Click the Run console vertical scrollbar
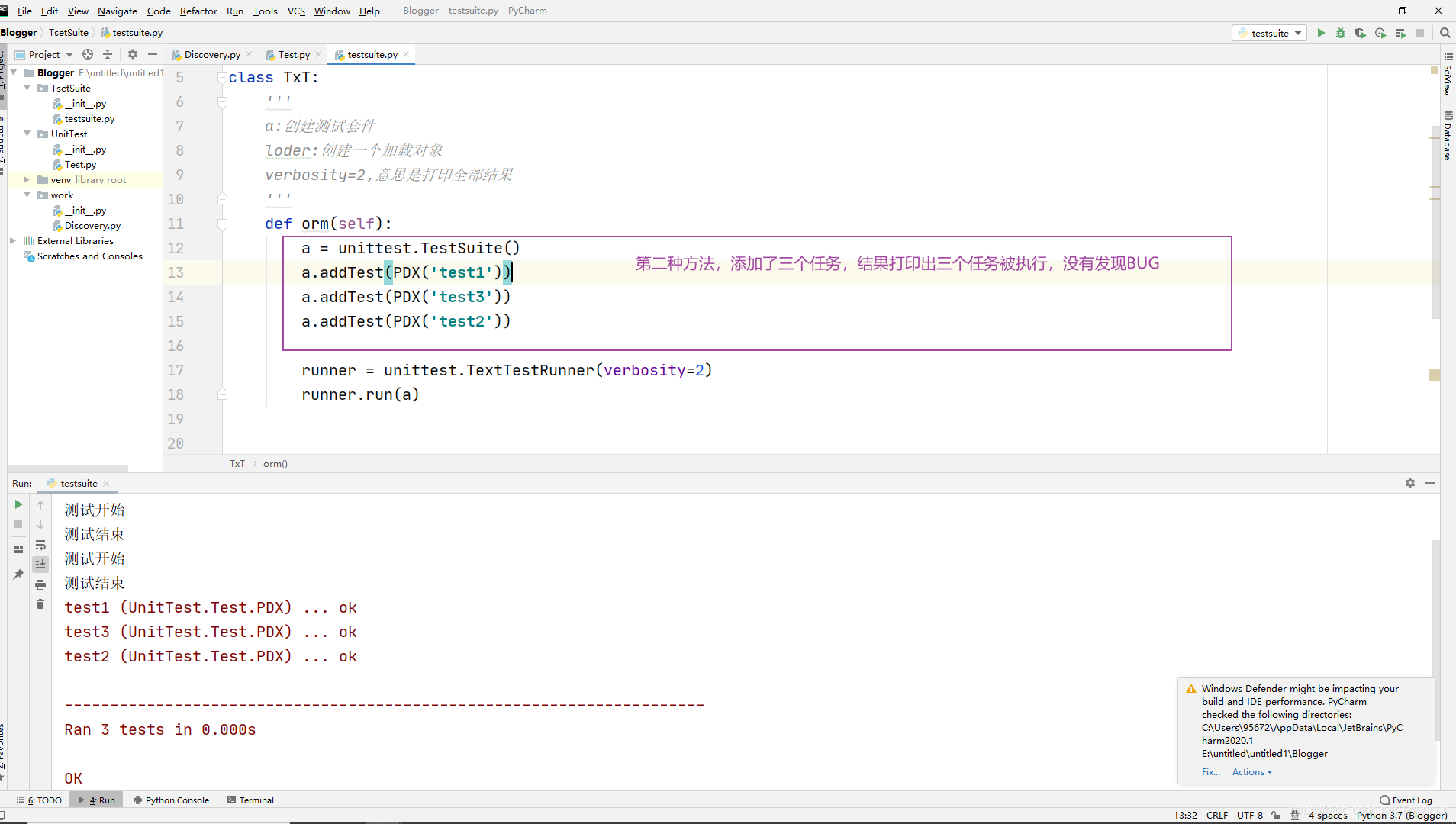The height and width of the screenshot is (824, 1456). tap(1436, 641)
